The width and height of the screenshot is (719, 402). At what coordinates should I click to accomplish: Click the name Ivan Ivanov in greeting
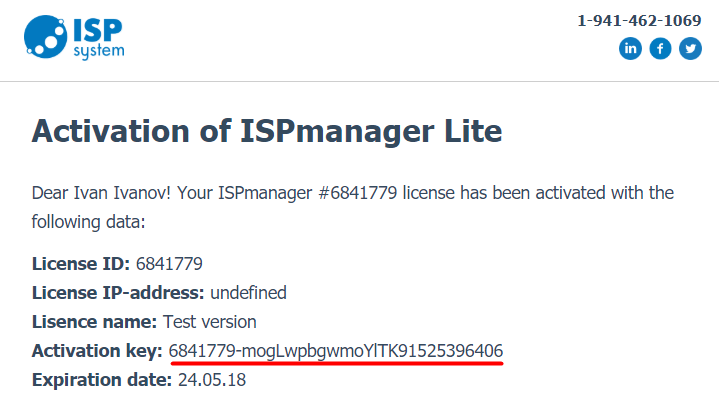point(122,193)
